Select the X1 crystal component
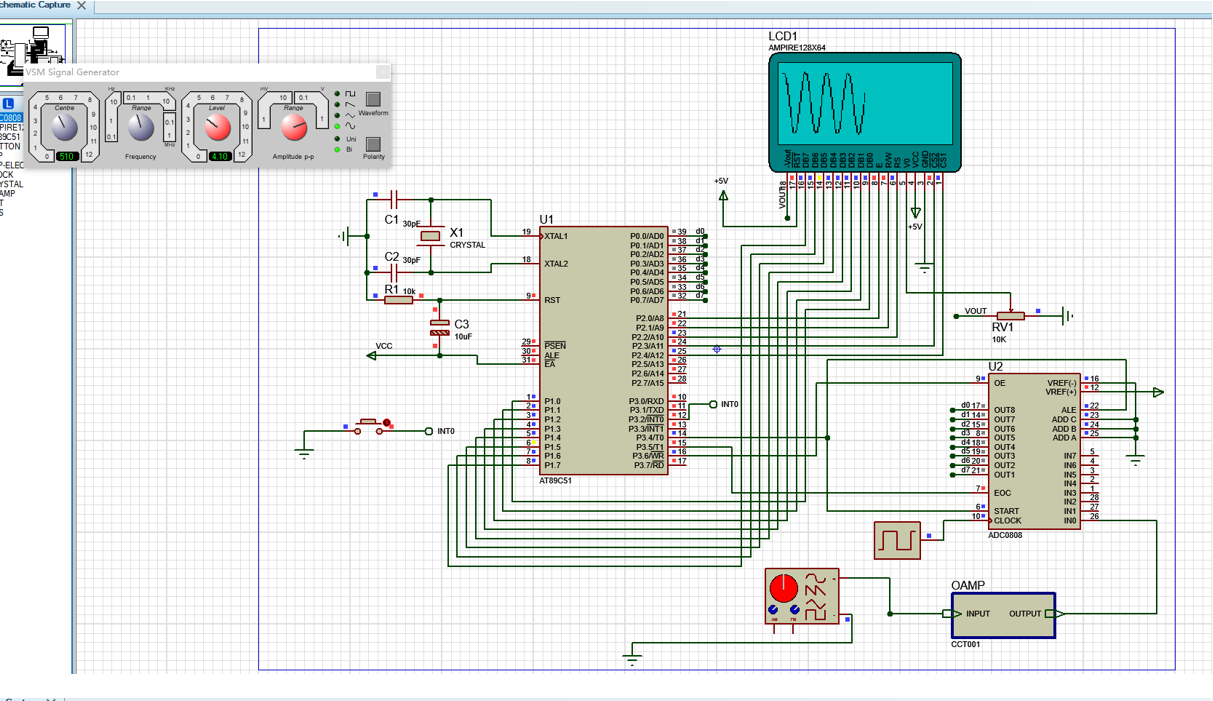The width and height of the screenshot is (1213, 701). coord(430,236)
